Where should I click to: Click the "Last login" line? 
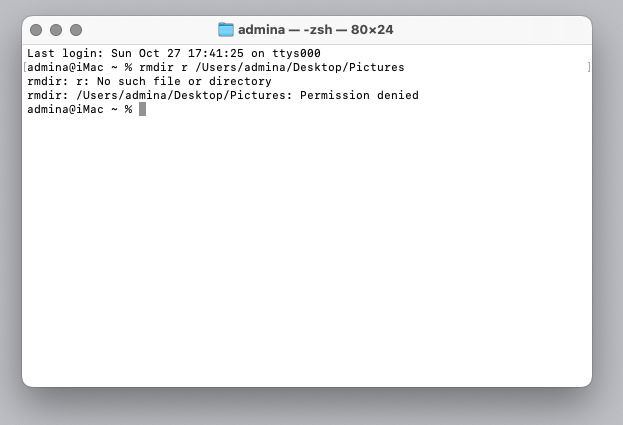point(173,53)
